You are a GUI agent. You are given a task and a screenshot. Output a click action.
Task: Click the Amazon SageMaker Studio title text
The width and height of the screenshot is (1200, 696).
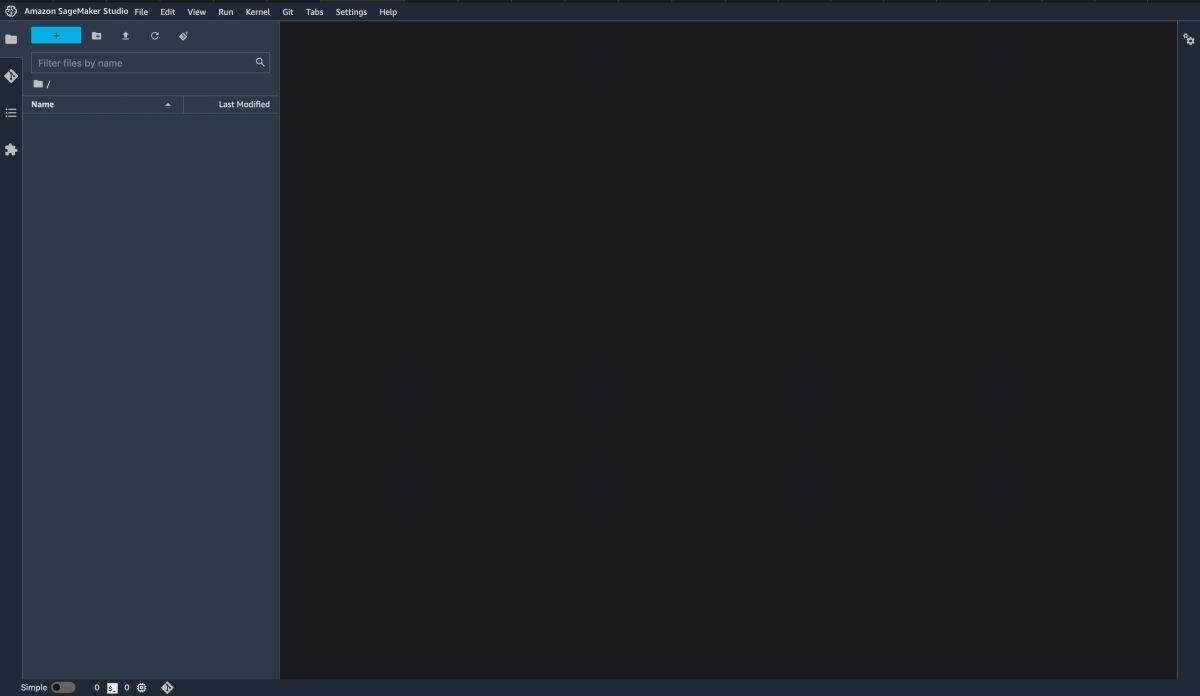point(76,12)
